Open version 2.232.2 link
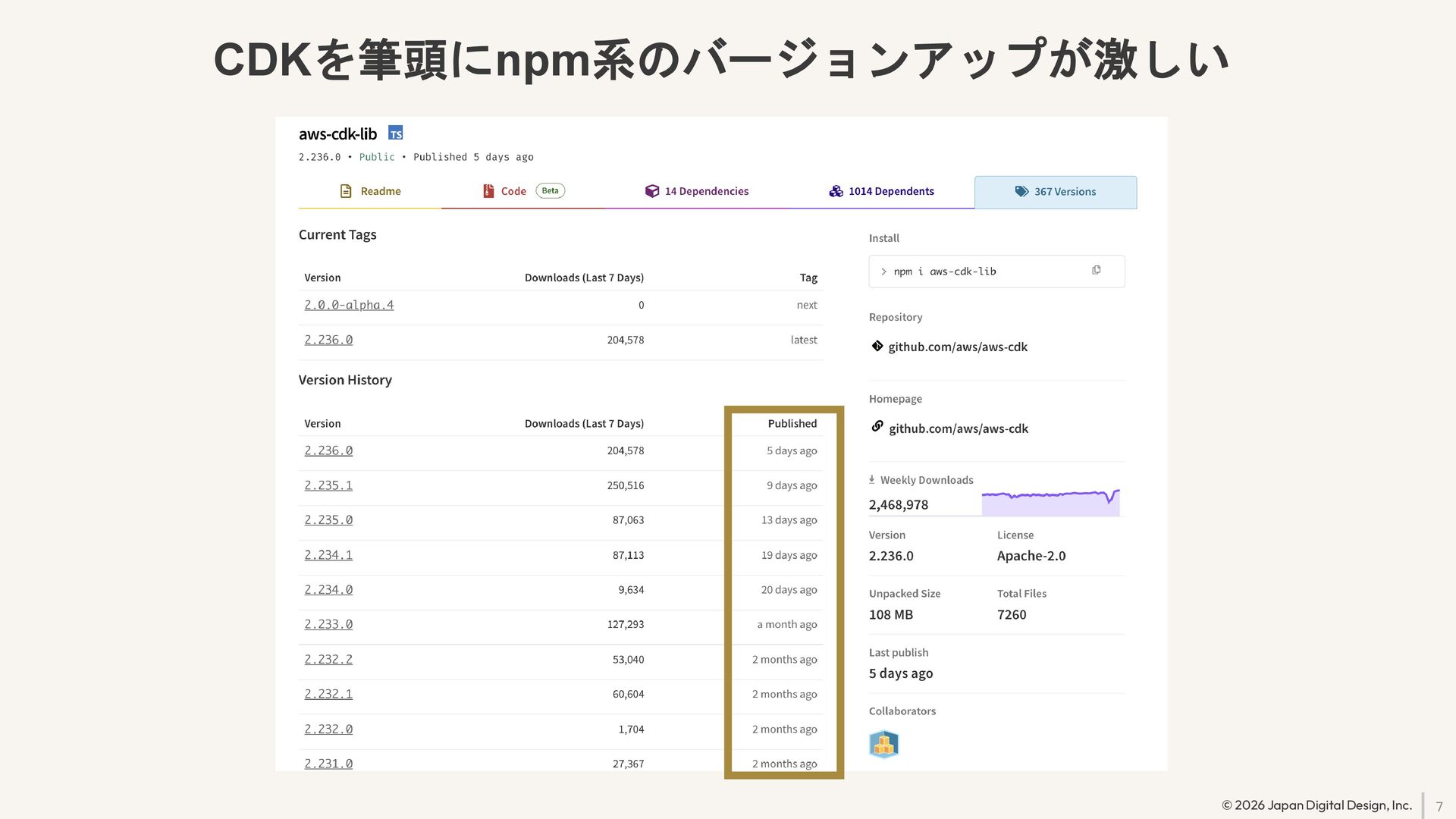Image resolution: width=1456 pixels, height=819 pixels. [x=328, y=660]
